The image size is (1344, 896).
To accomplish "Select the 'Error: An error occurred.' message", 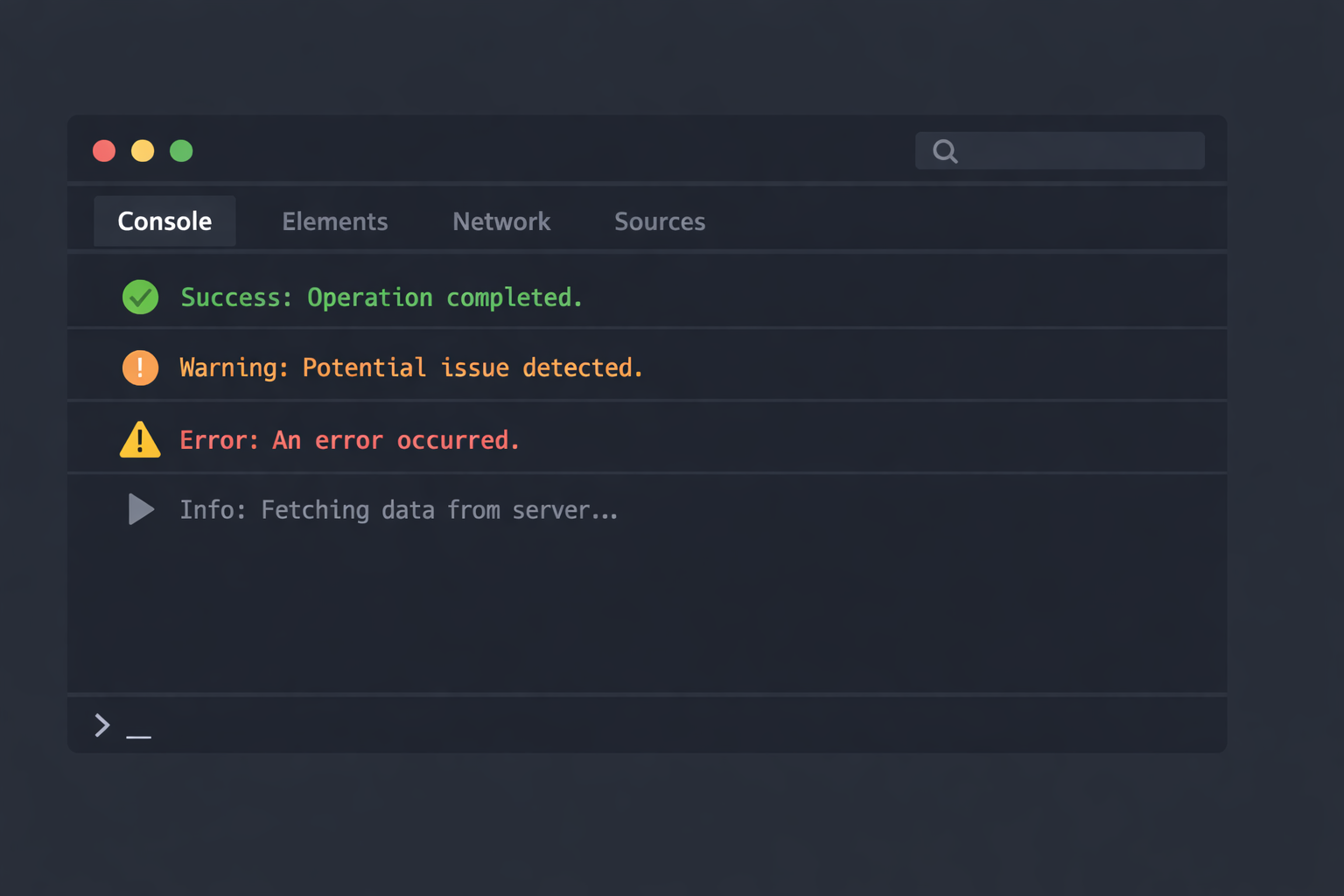I will 350,440.
